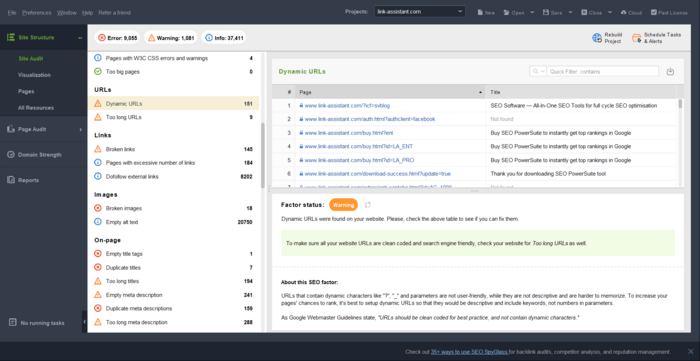Expand the Open dropdown arrow
This screenshot has height=361, width=700.
pyautogui.click(x=532, y=12)
